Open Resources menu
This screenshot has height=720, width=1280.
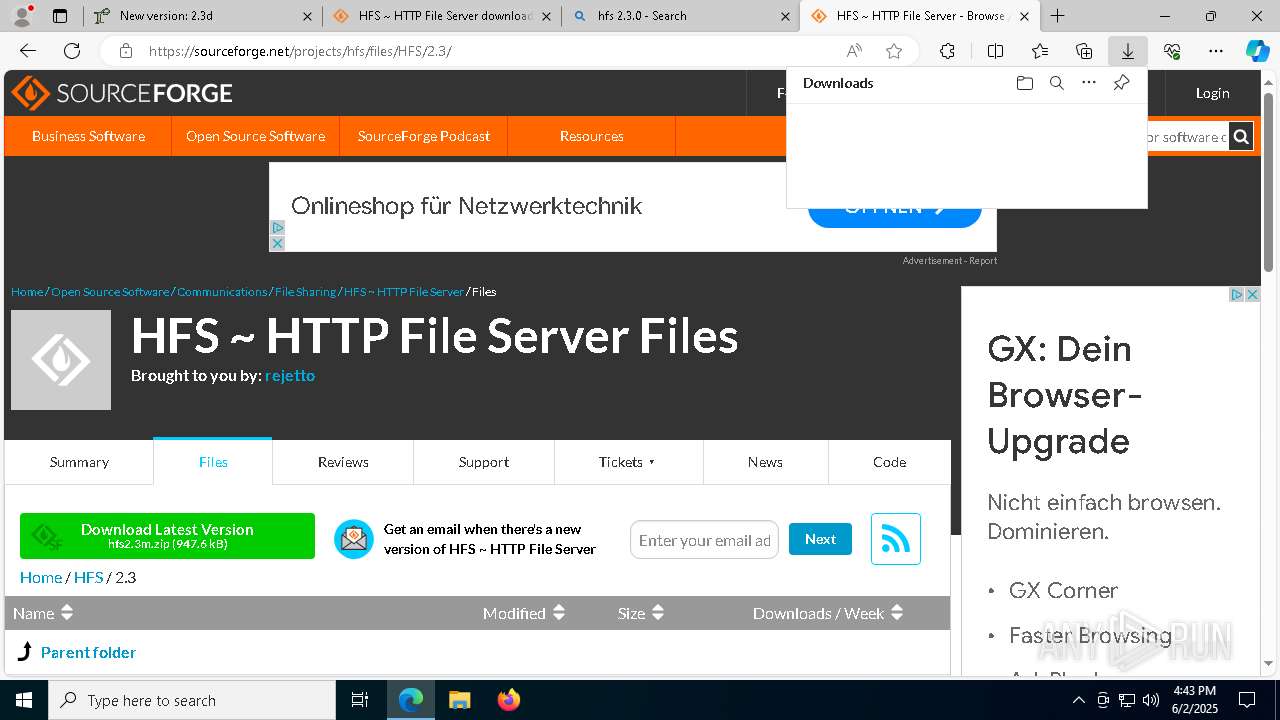592,136
